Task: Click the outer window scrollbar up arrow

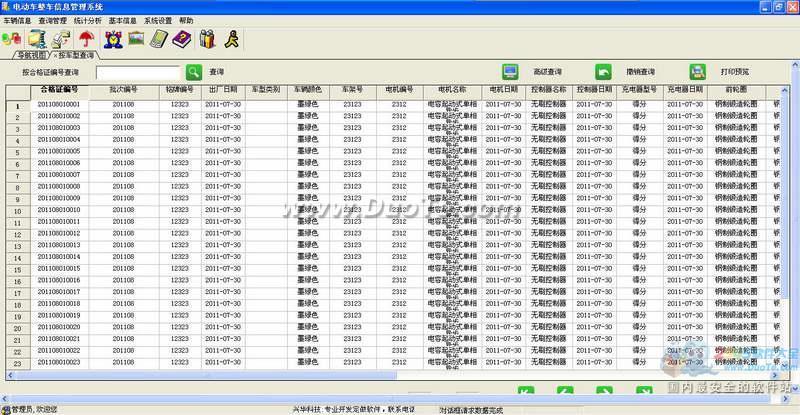Action: [795, 65]
